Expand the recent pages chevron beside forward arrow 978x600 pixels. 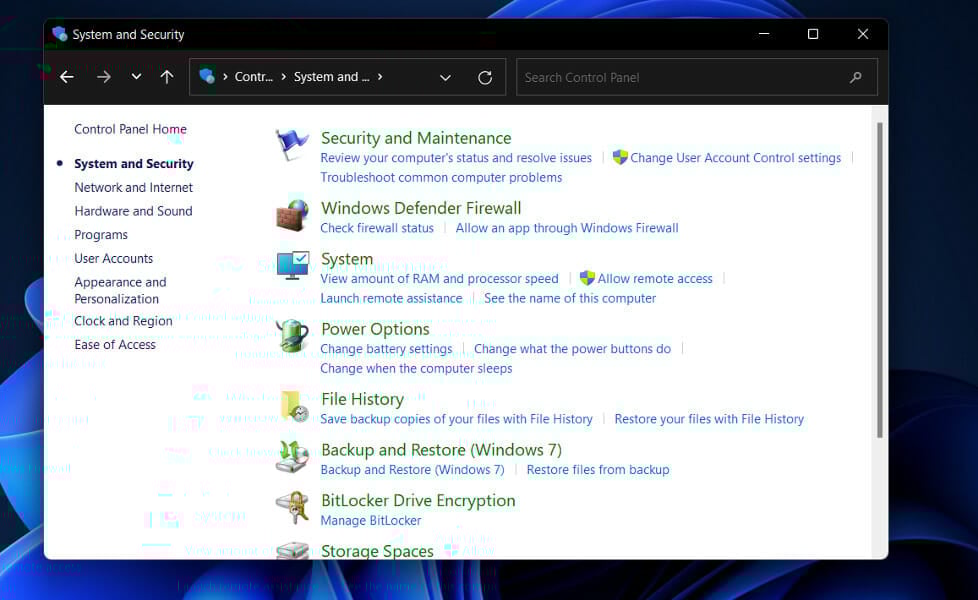click(x=135, y=76)
